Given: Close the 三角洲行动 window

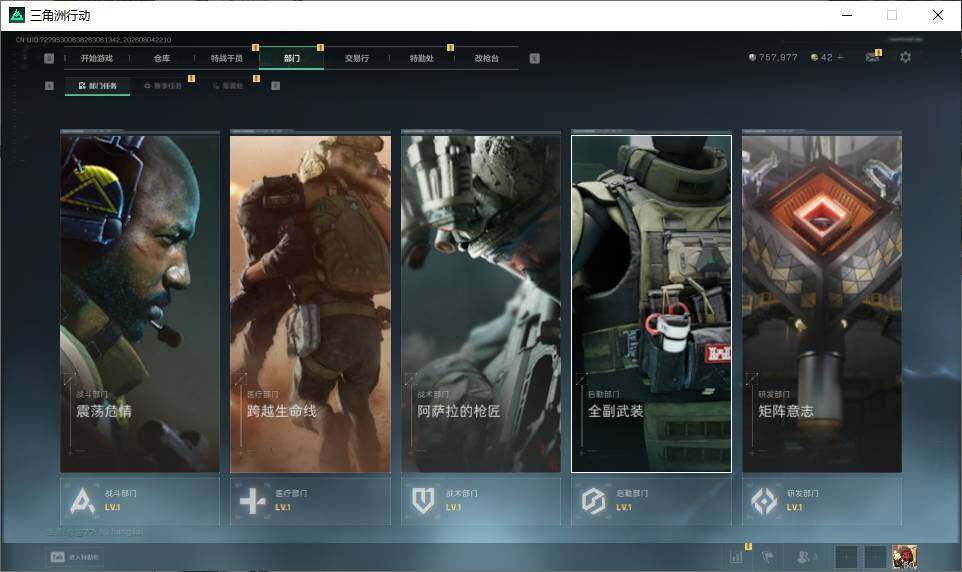Looking at the screenshot, I should [938, 15].
